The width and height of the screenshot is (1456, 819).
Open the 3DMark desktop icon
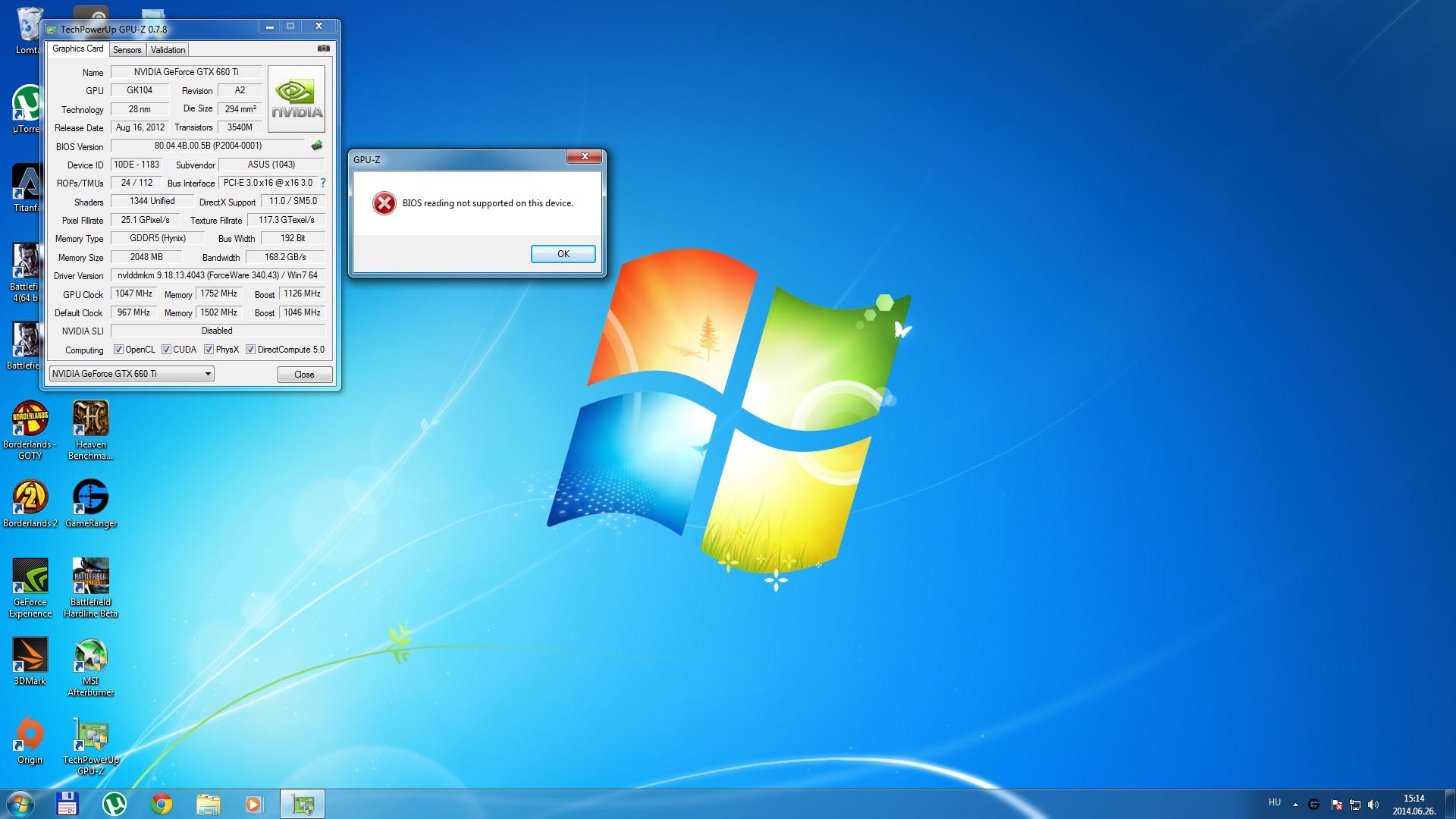pos(30,662)
